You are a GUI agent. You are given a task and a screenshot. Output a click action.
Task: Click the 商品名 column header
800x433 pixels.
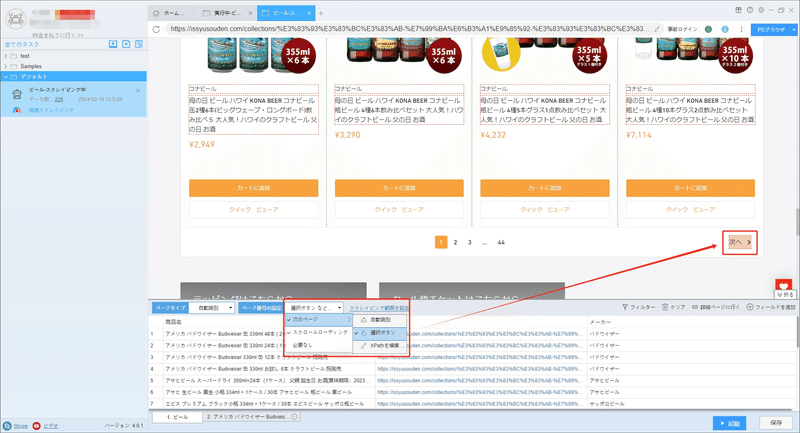click(173, 322)
